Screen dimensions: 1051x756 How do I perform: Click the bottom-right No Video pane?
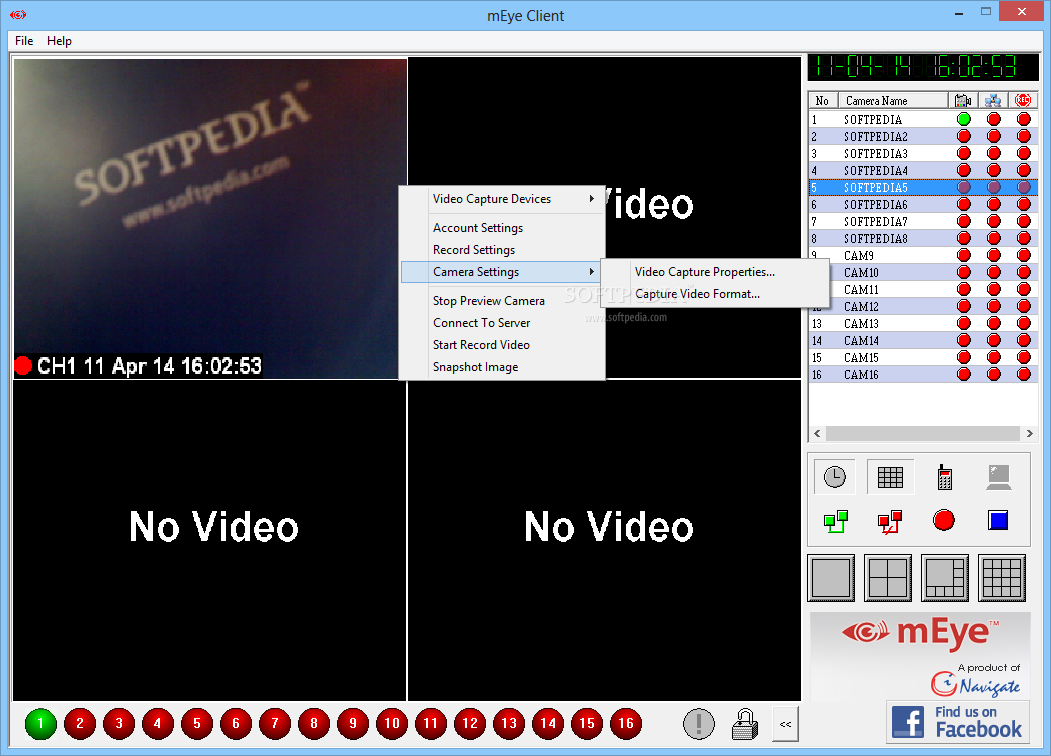(604, 540)
